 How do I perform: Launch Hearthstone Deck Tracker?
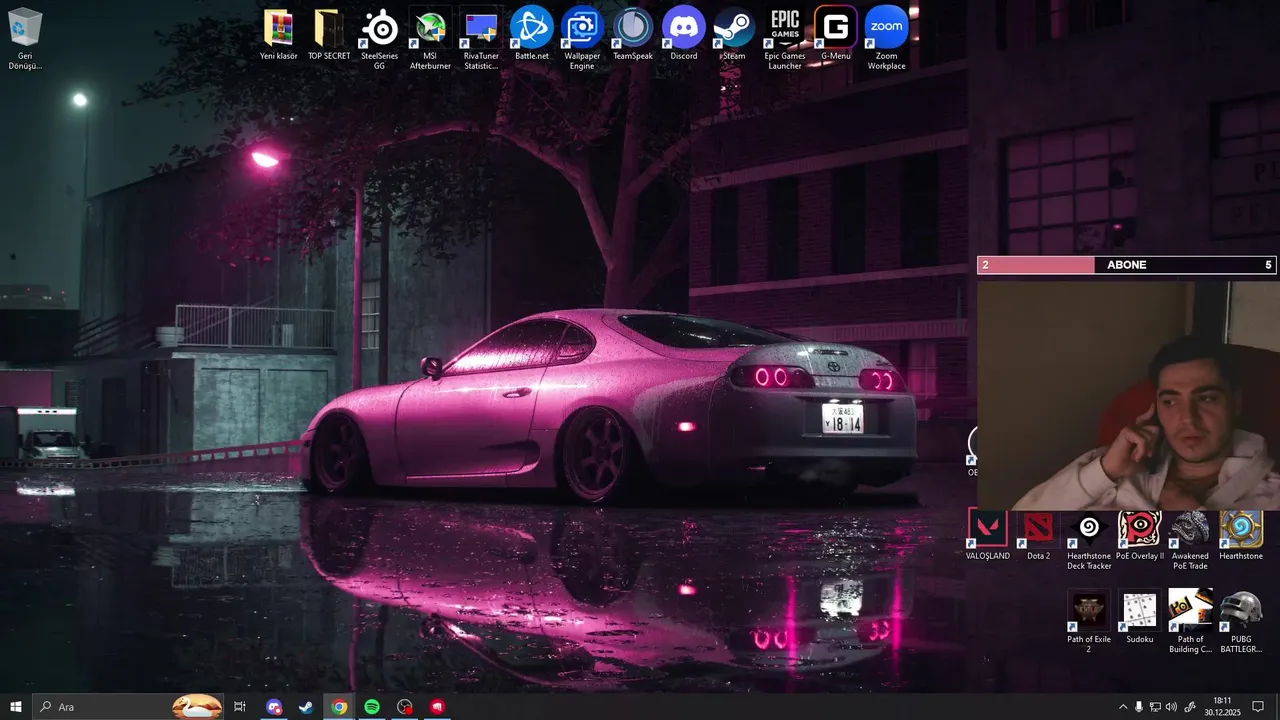[1089, 541]
